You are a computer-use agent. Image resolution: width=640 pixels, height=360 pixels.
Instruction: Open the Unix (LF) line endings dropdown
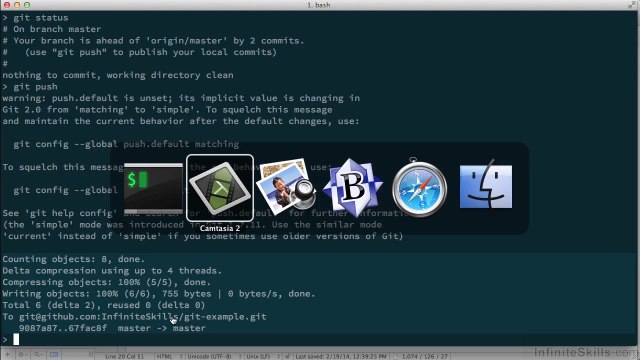coord(262,356)
